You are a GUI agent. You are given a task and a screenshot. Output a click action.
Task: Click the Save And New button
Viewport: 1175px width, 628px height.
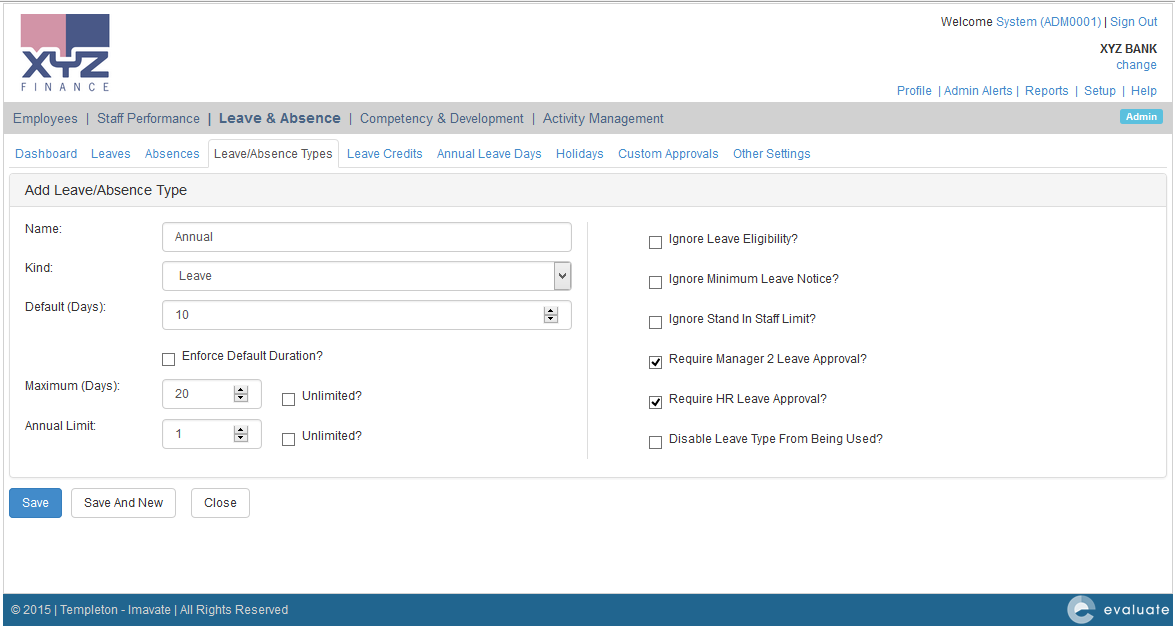point(123,503)
